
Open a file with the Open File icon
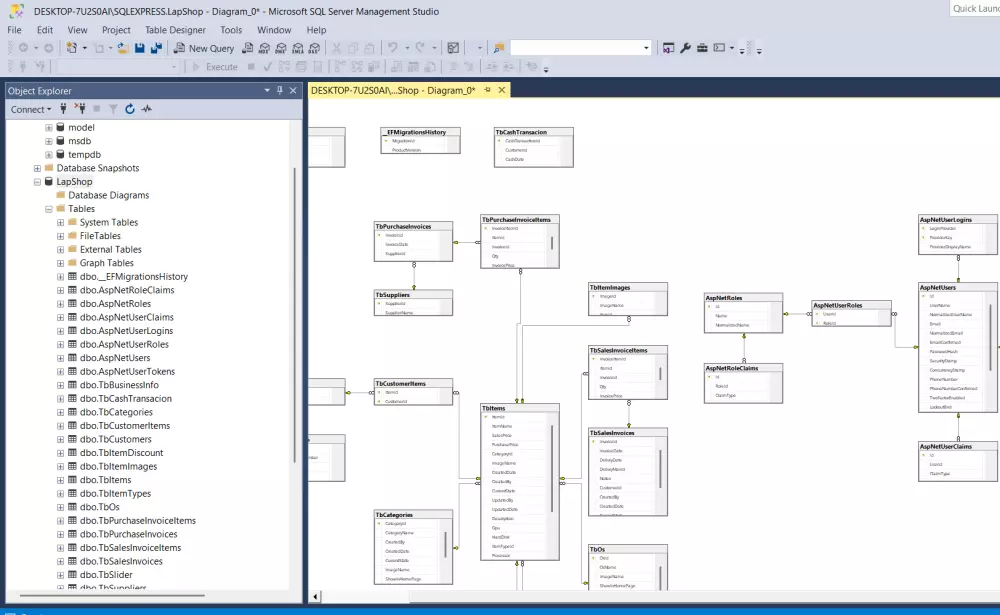122,48
